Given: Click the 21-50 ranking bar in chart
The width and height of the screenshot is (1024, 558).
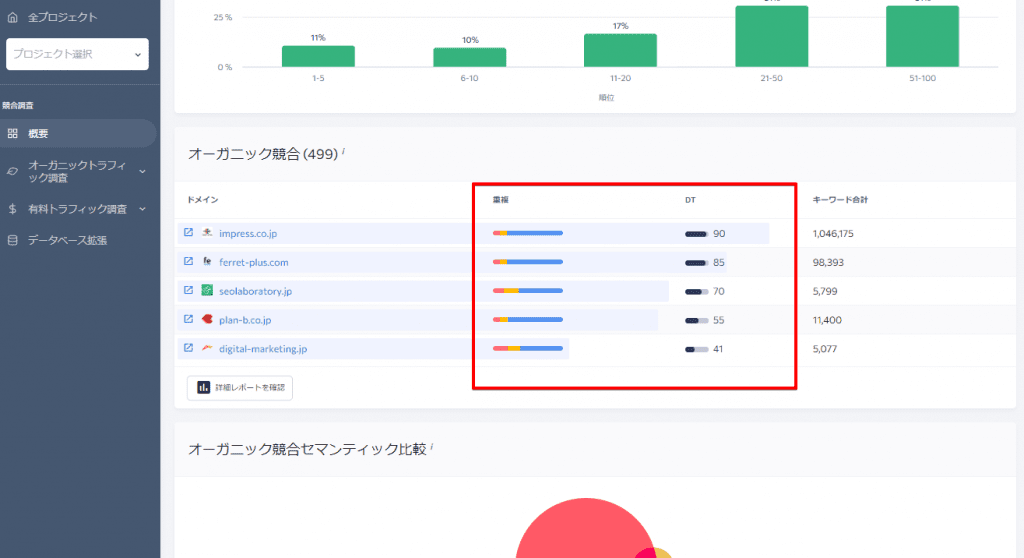Looking at the screenshot, I should 771,36.
